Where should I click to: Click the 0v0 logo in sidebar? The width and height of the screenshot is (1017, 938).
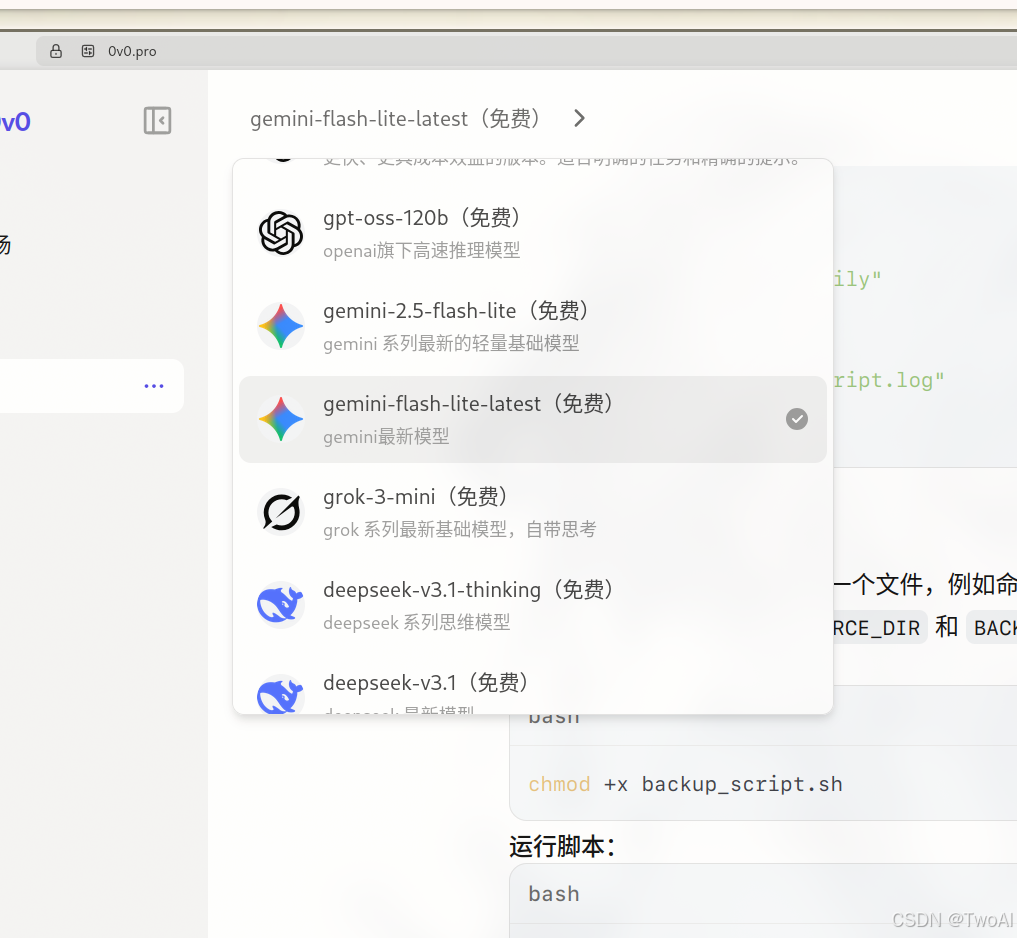(x=14, y=122)
